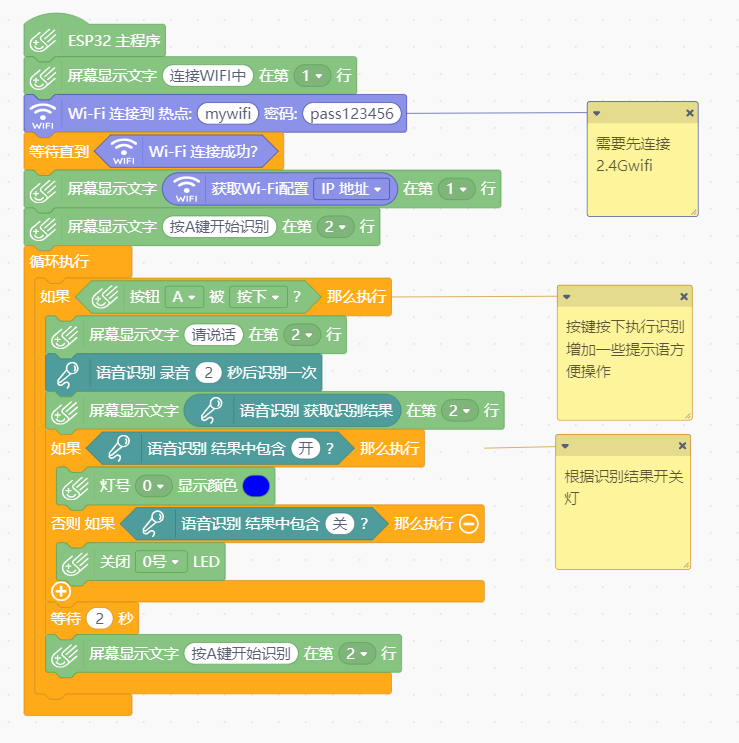Edit the recording seconds value 2
This screenshot has height=743, width=739.
coord(208,373)
